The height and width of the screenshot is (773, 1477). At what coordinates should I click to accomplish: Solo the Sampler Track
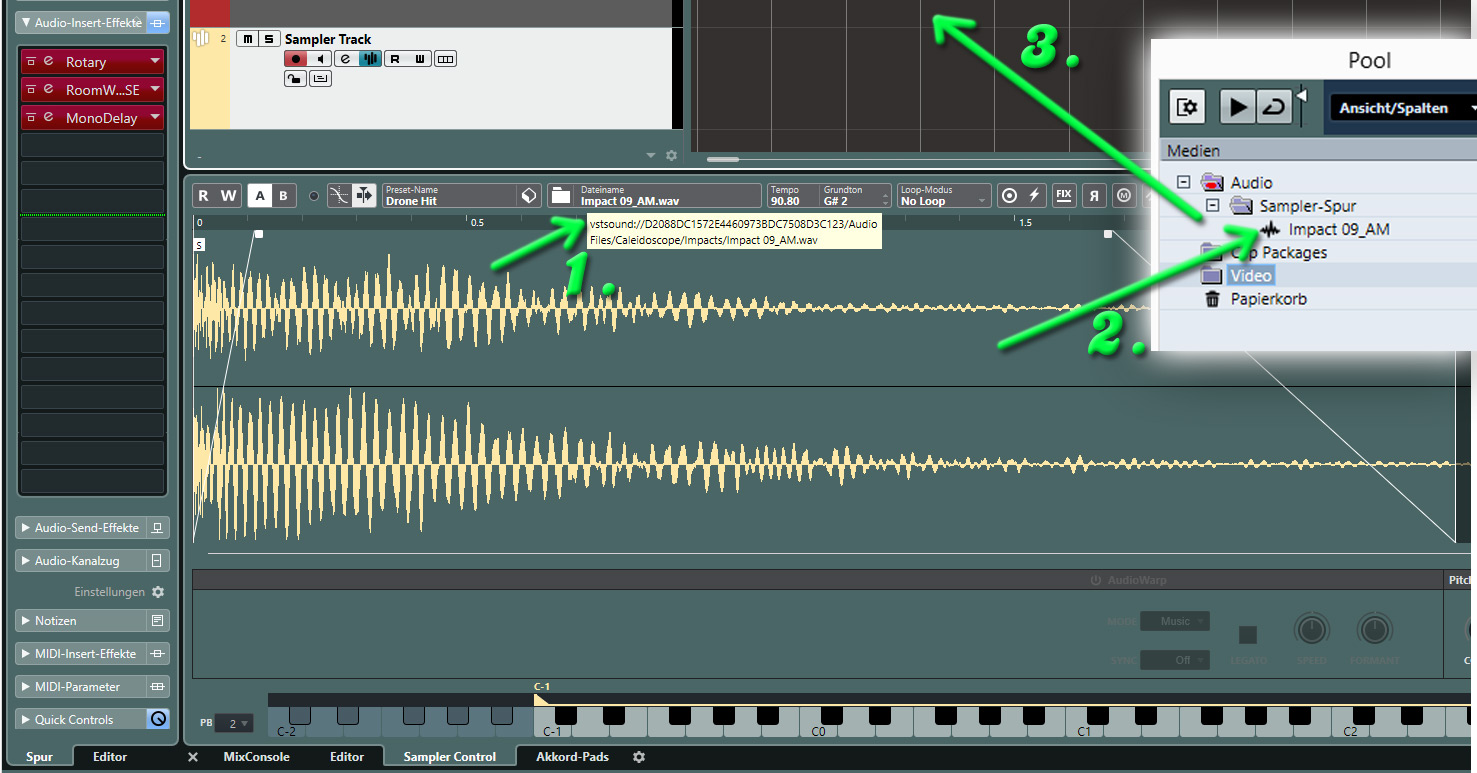268,39
